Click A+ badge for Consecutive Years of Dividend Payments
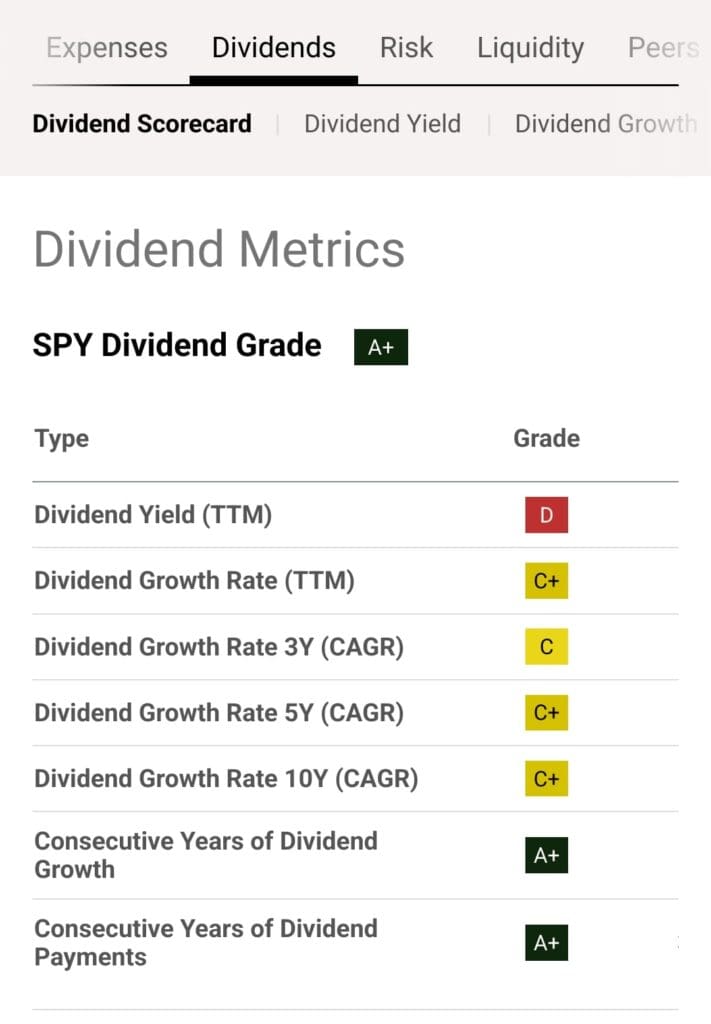 coord(546,943)
